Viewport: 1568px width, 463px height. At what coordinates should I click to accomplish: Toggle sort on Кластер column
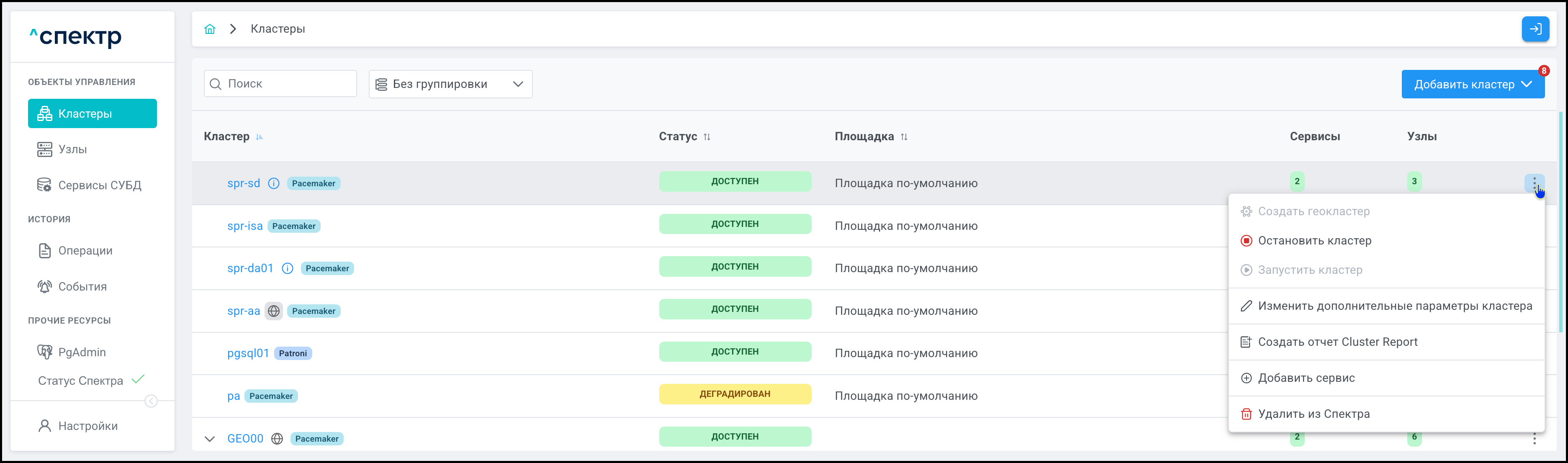coord(259,137)
